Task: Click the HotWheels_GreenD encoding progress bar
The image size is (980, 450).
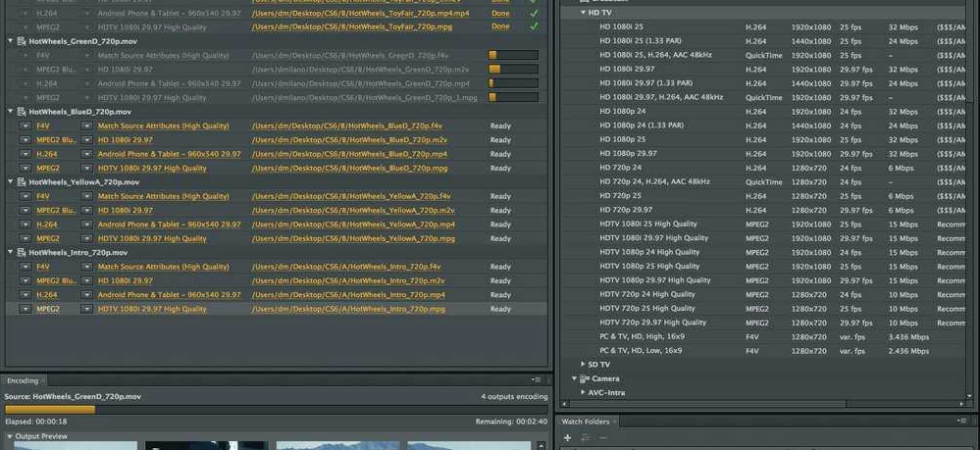Action: point(275,409)
